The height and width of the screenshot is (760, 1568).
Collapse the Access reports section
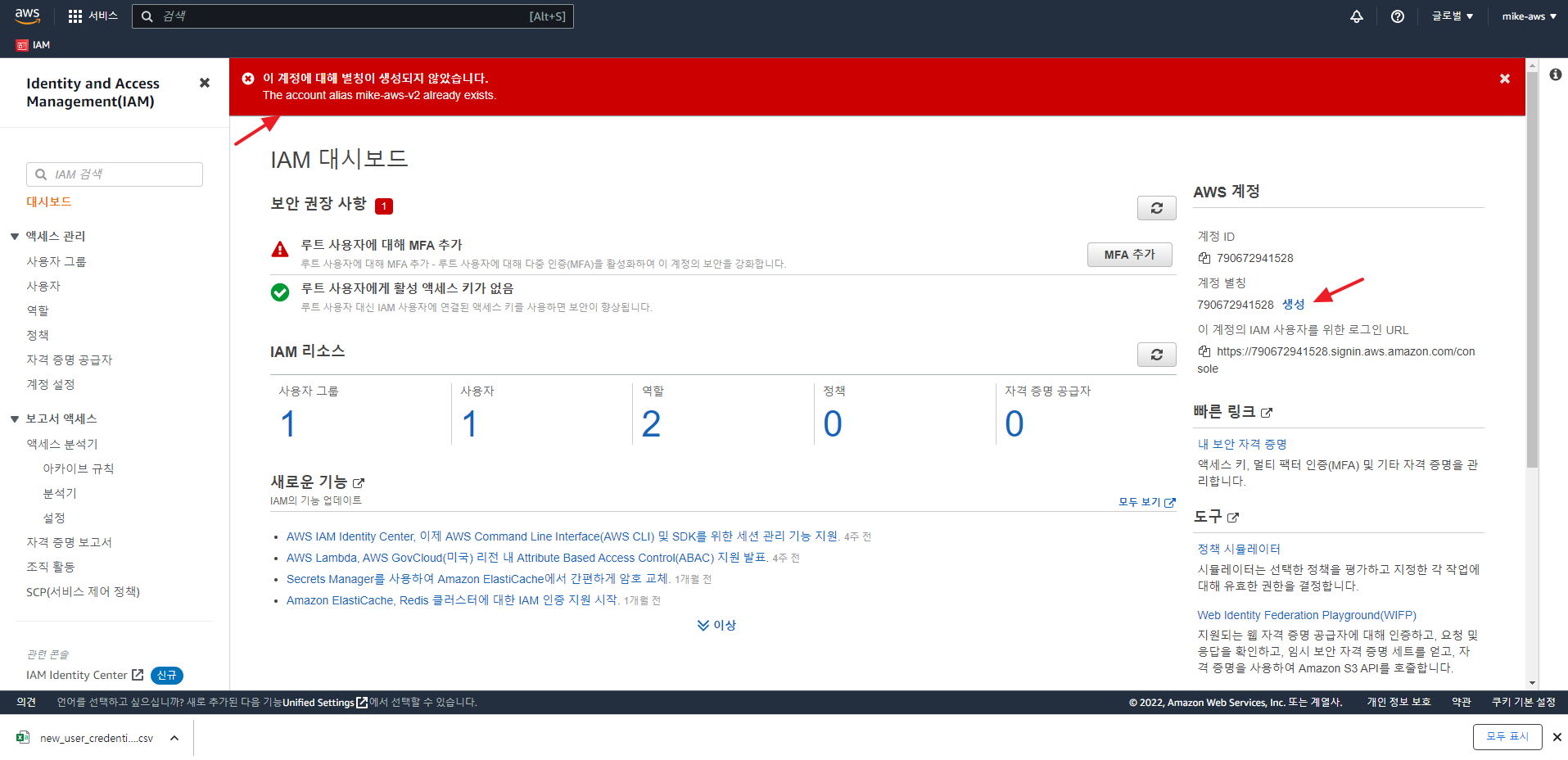pos(15,419)
